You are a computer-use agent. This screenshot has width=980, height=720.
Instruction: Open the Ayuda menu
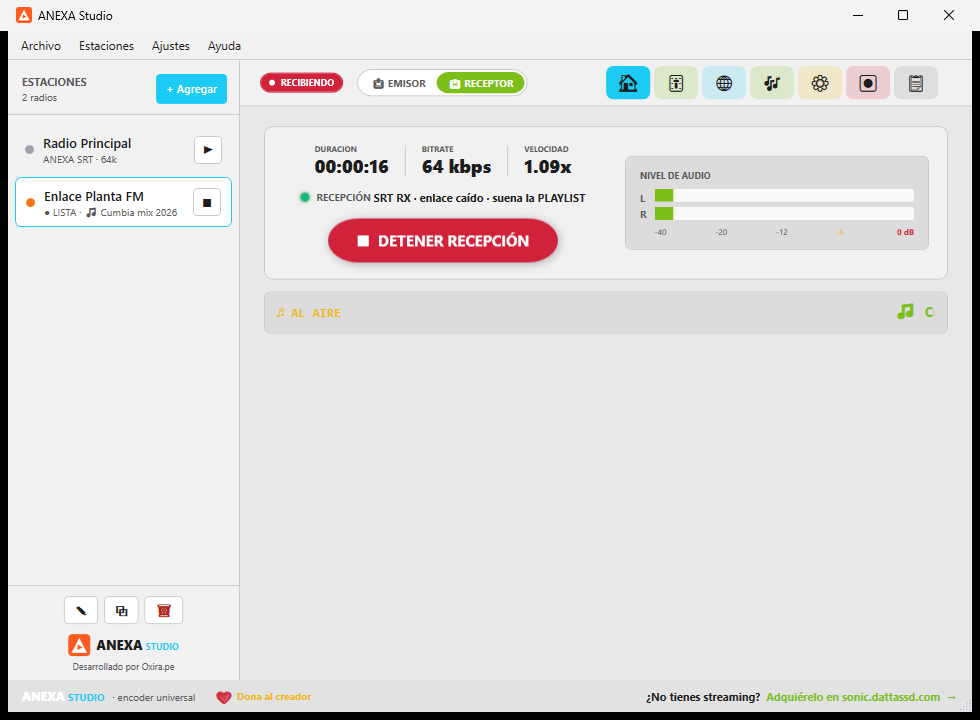coord(224,46)
